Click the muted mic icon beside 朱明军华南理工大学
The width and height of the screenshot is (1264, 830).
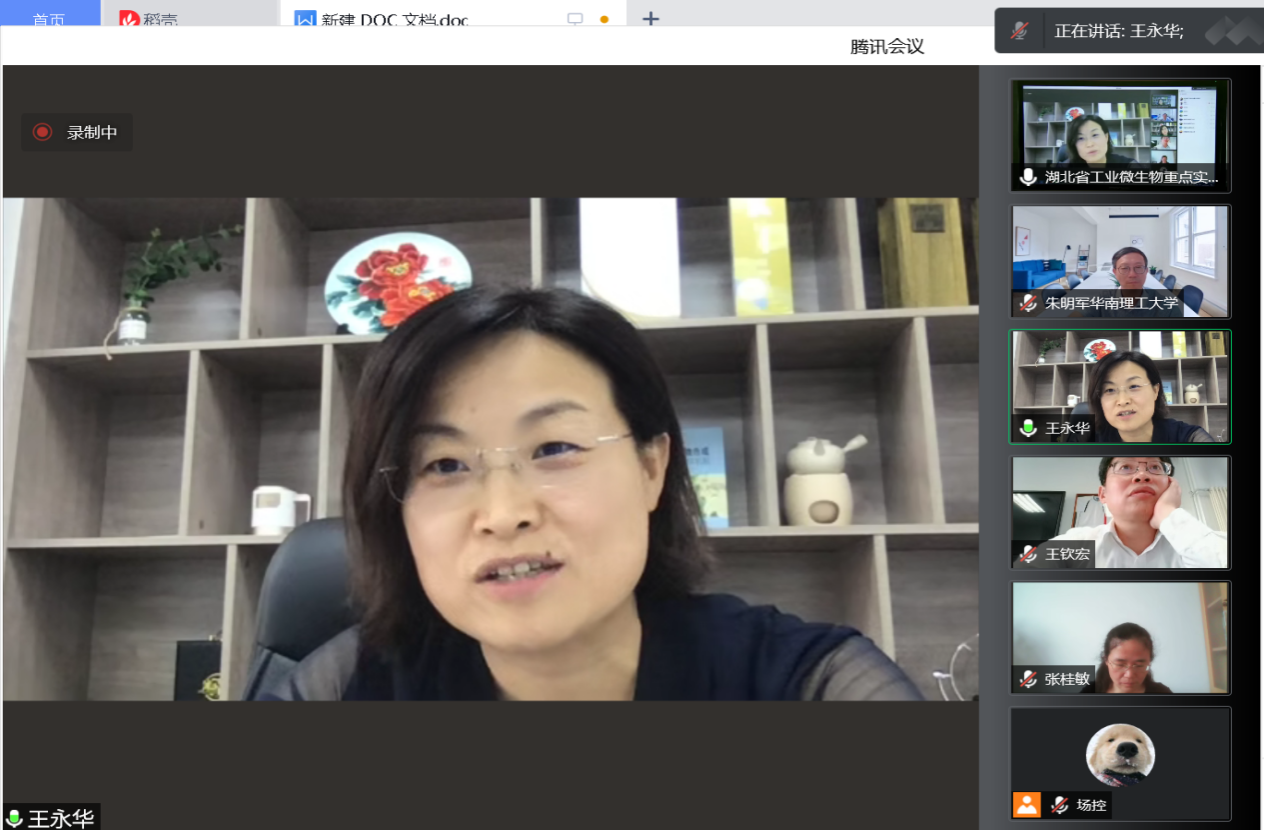pyautogui.click(x=1028, y=303)
